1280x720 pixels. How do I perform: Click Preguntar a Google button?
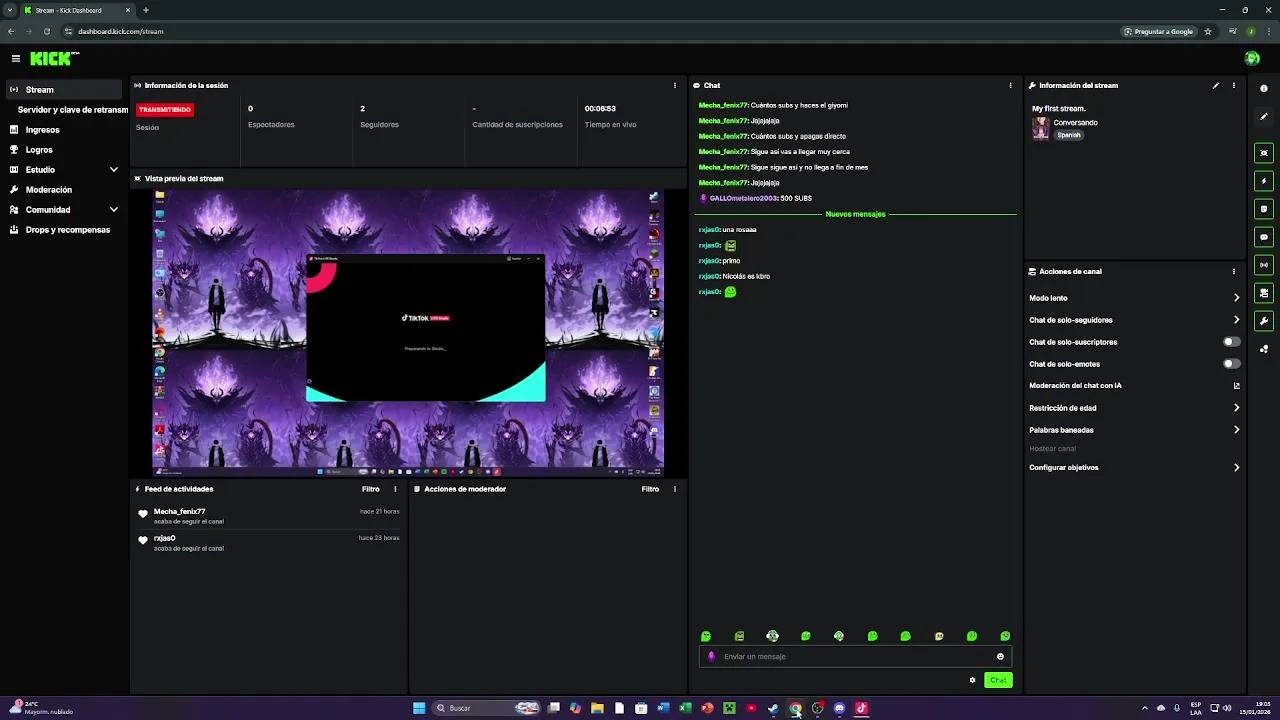1159,31
